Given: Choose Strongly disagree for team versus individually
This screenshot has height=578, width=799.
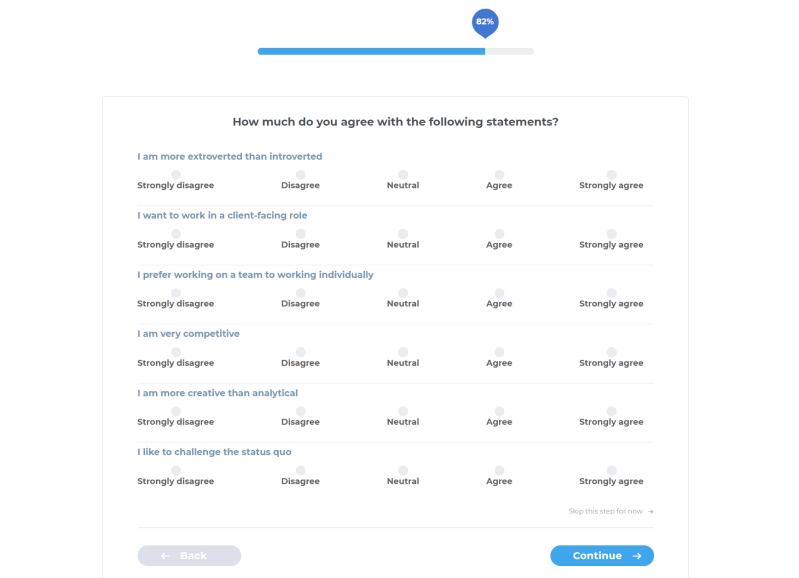Looking at the screenshot, I should pyautogui.click(x=176, y=293).
